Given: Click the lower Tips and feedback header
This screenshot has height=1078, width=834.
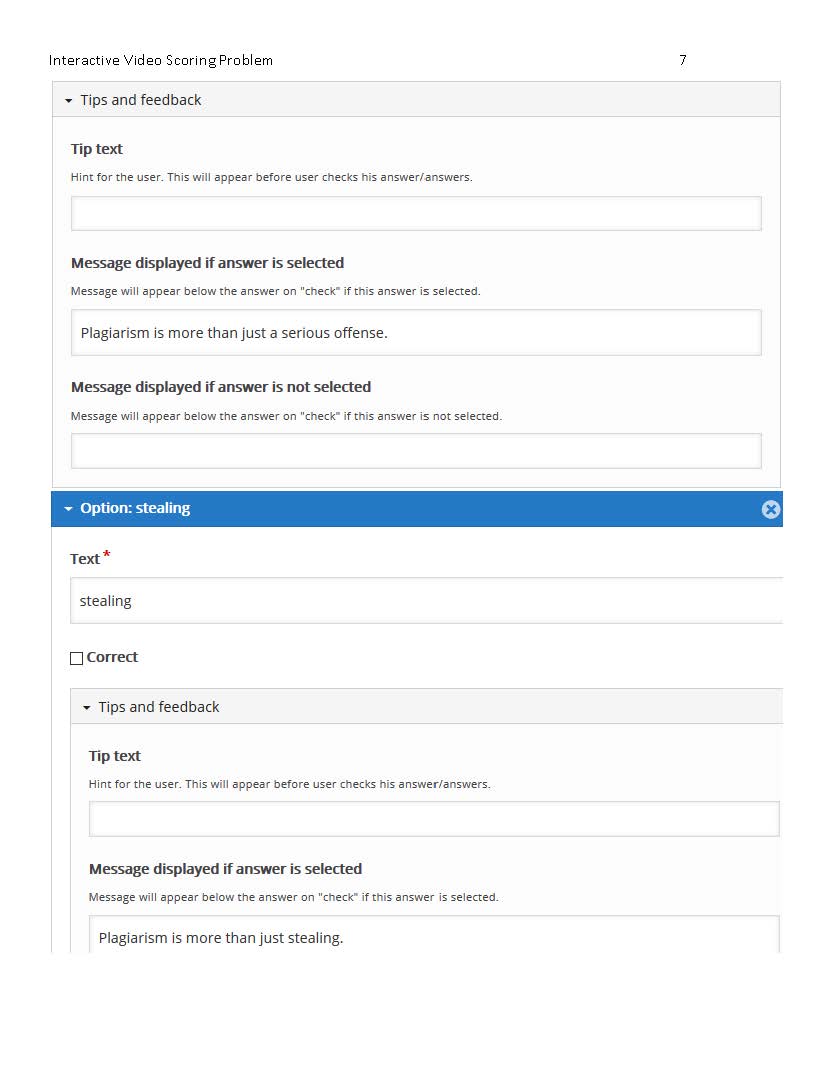Looking at the screenshot, I should click(x=426, y=706).
